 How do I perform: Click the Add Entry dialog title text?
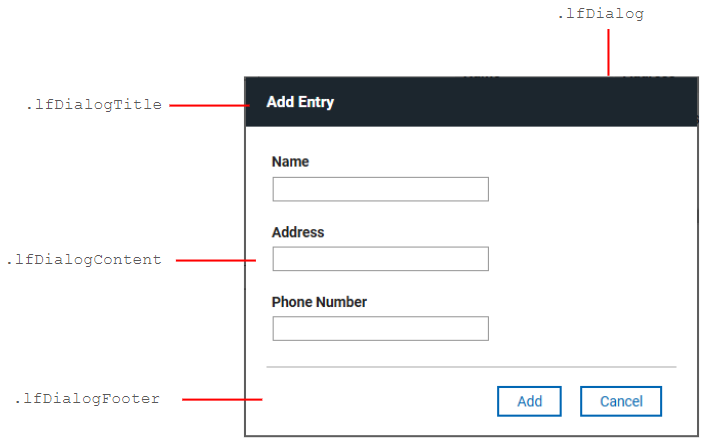[300, 102]
